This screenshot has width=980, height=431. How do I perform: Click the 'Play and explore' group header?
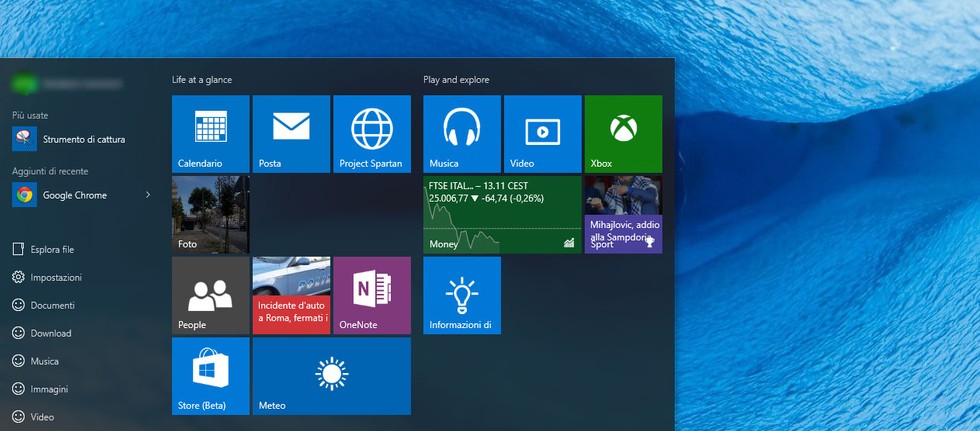click(456, 80)
